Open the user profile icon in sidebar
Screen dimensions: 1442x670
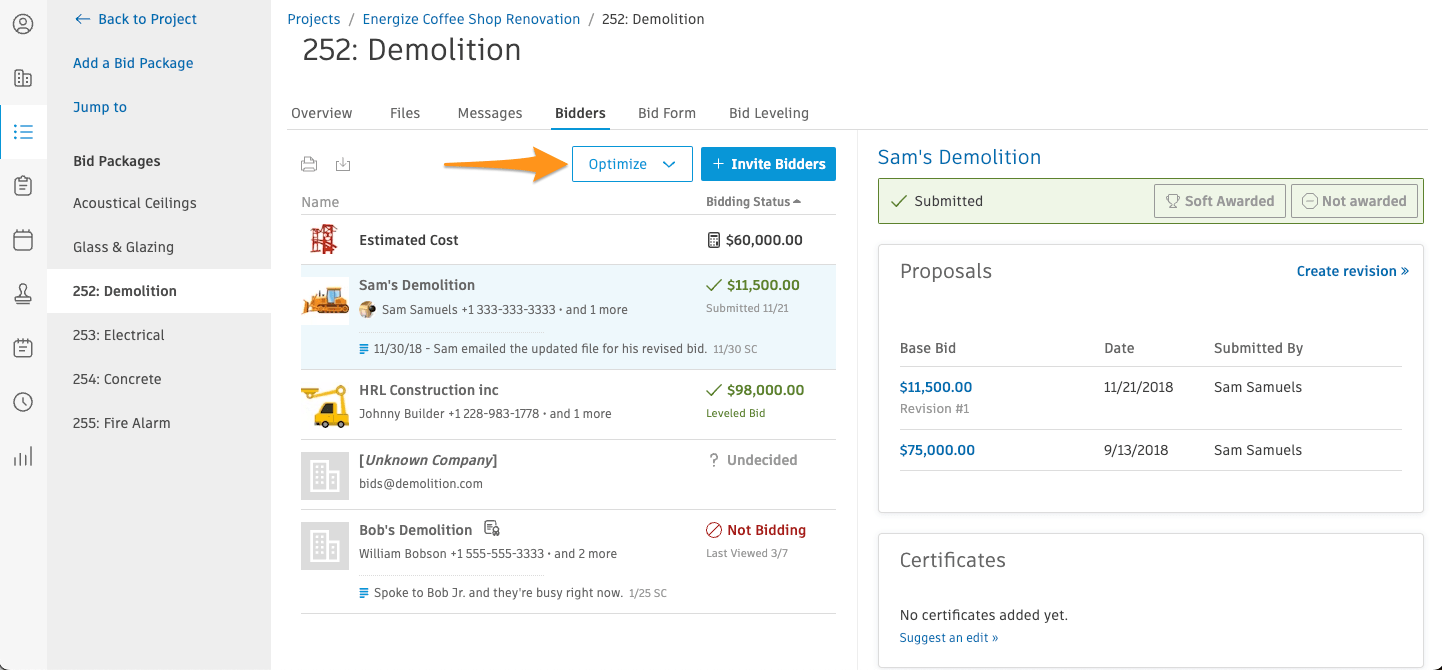[x=23, y=24]
